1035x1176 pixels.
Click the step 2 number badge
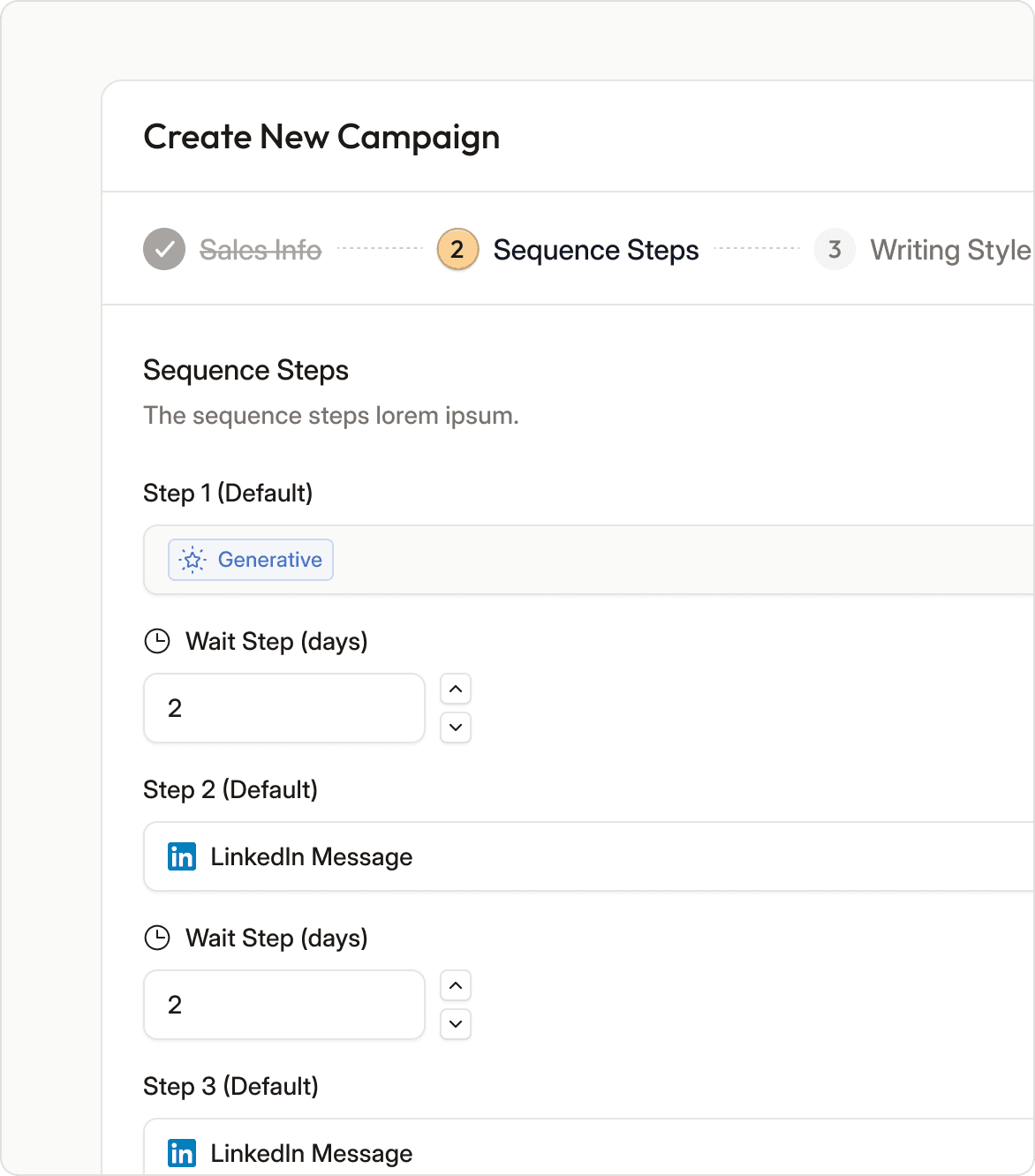click(457, 249)
